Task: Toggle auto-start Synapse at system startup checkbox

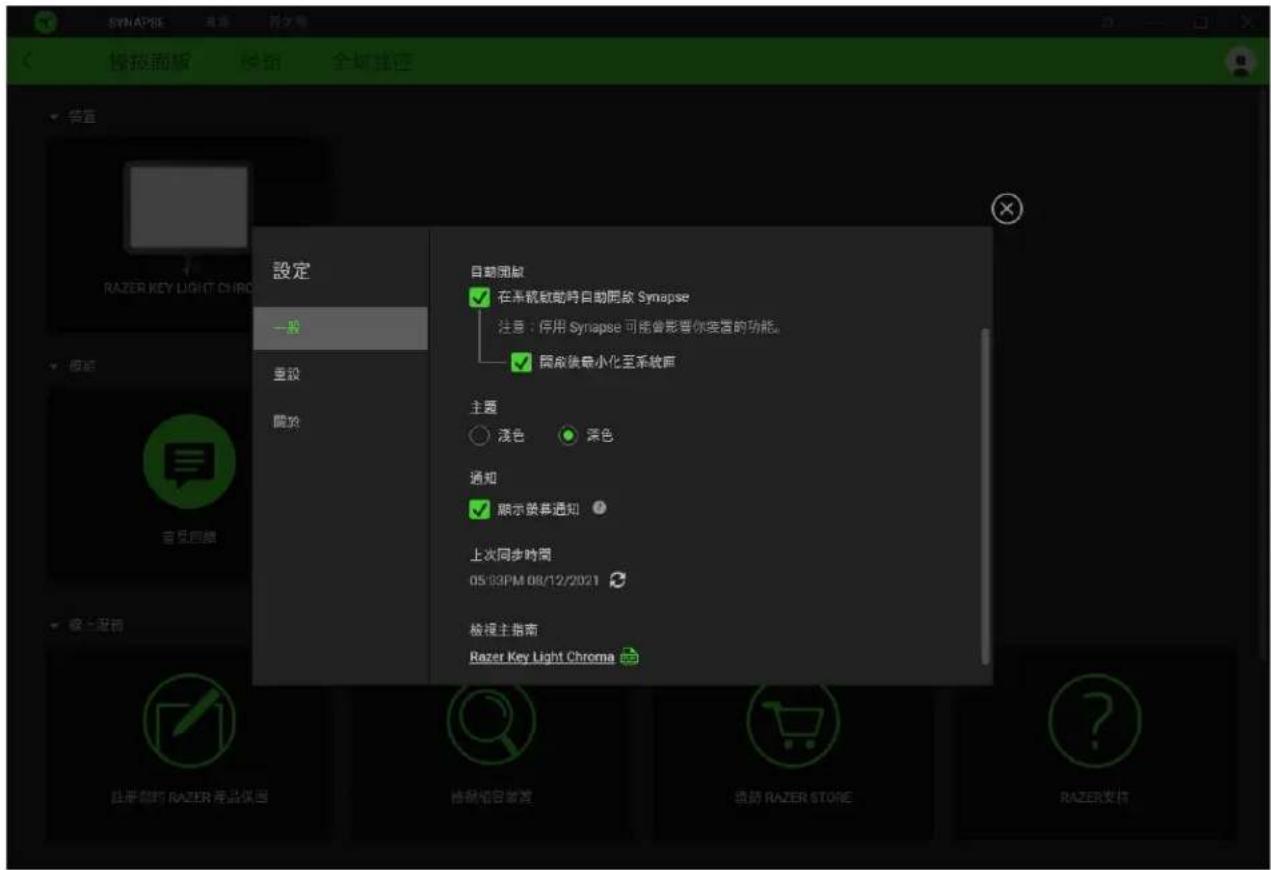Action: (x=478, y=297)
